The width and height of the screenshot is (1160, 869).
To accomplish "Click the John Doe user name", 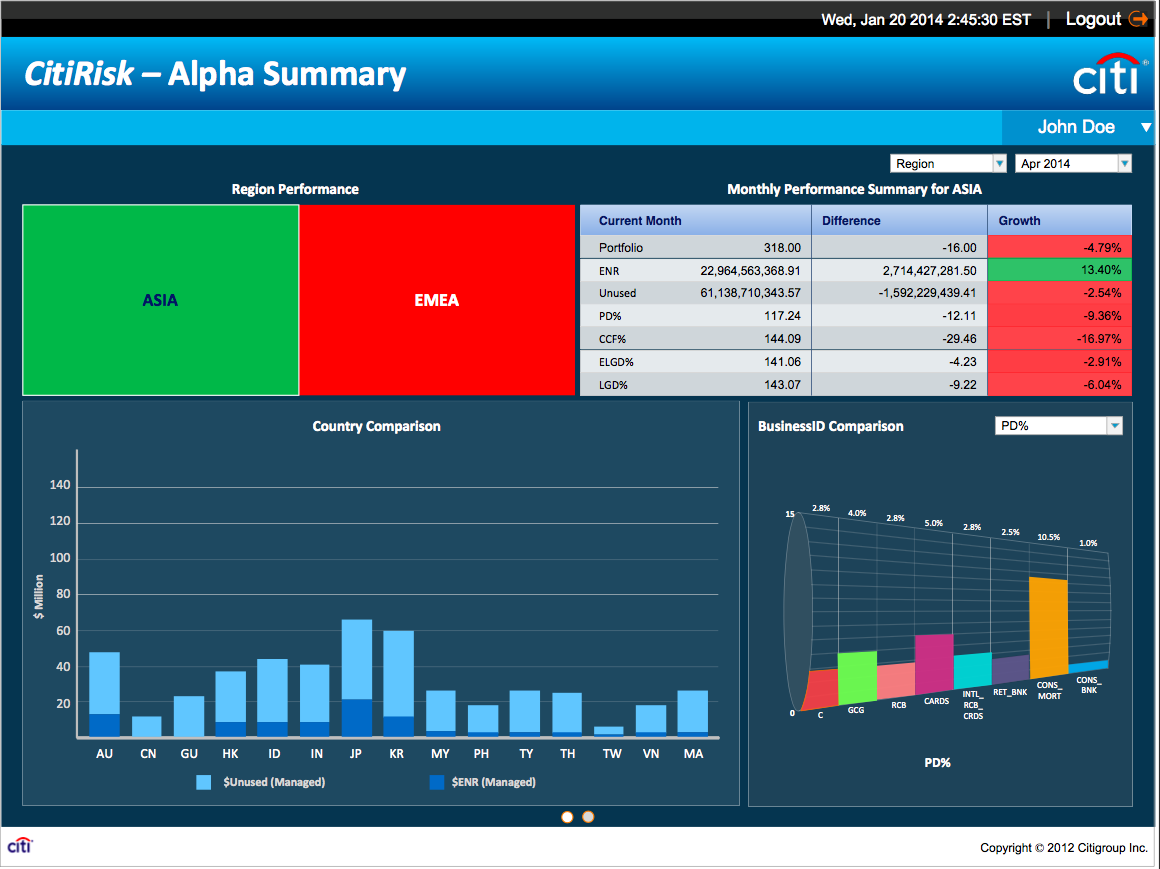I will 1076,127.
